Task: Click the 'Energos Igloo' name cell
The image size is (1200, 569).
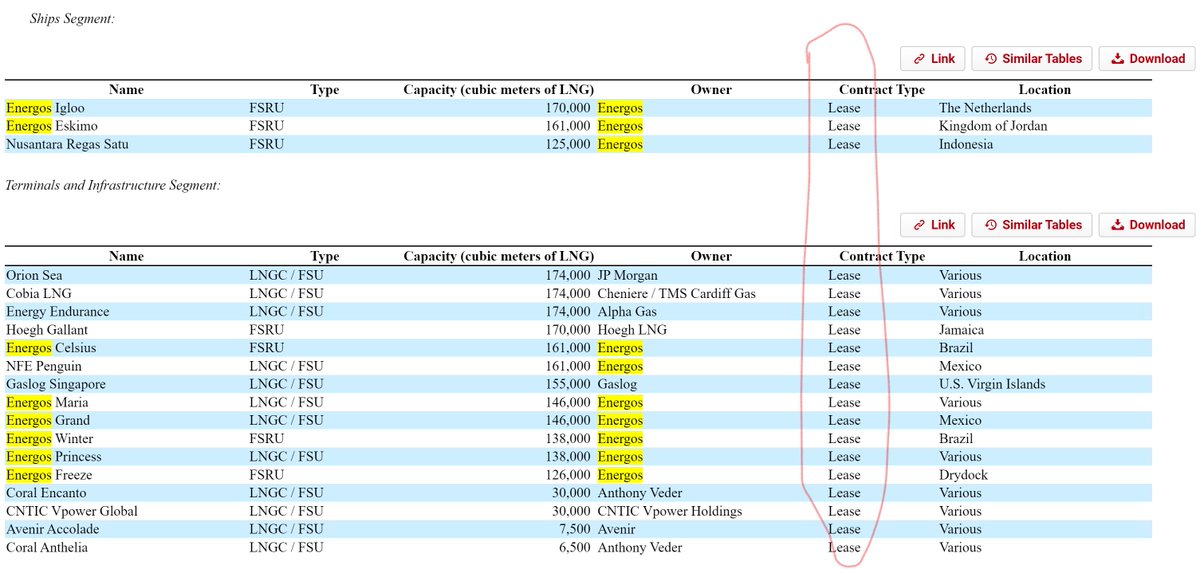Action: 46,108
